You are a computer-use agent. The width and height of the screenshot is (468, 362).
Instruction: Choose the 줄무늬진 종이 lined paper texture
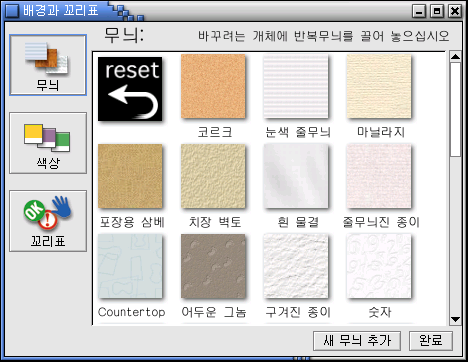tap(379, 176)
